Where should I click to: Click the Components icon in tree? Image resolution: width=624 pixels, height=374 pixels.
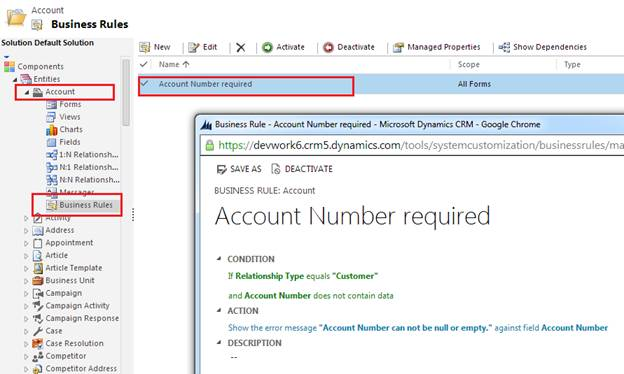coord(9,66)
